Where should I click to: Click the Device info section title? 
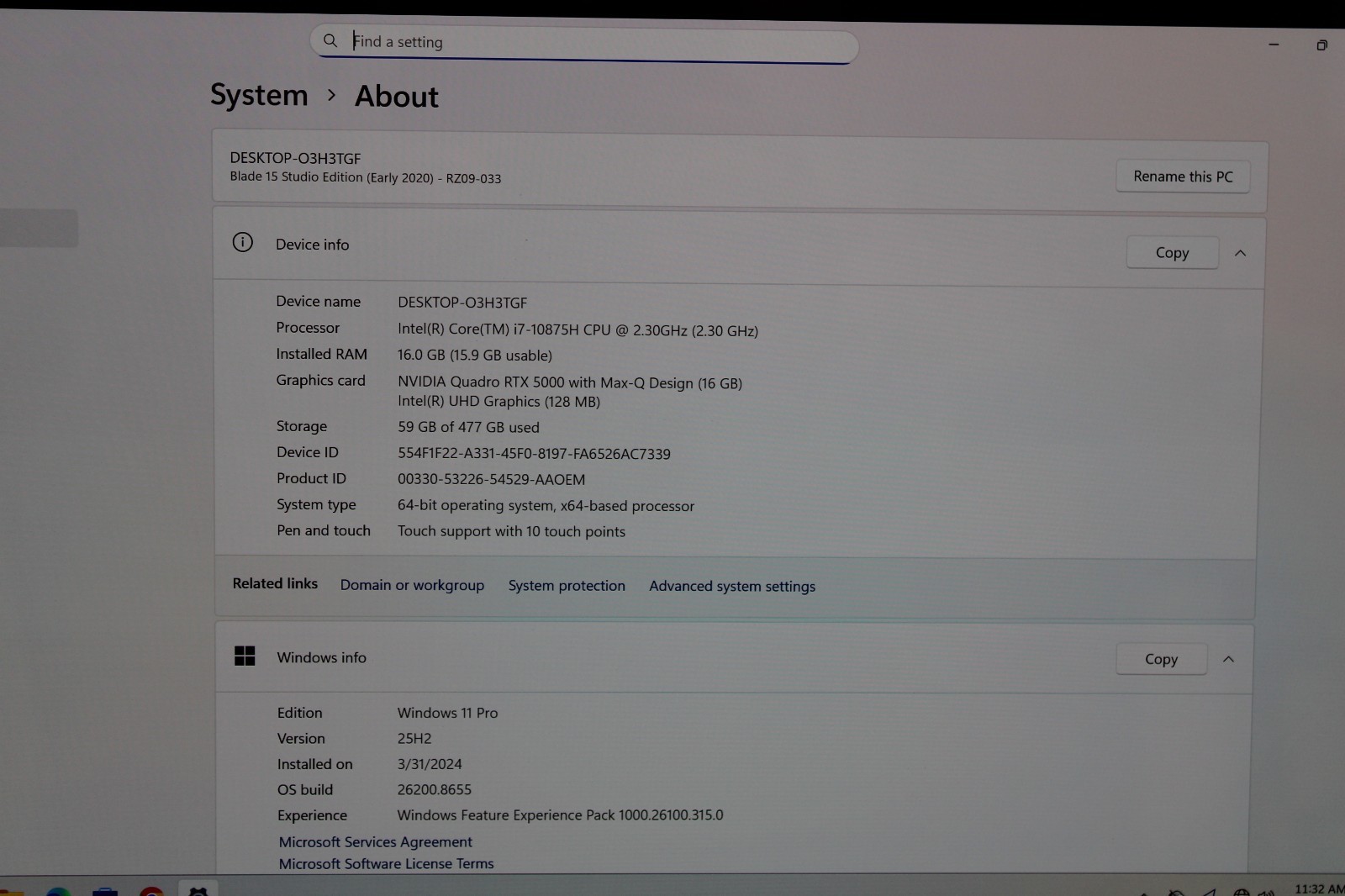coord(312,245)
